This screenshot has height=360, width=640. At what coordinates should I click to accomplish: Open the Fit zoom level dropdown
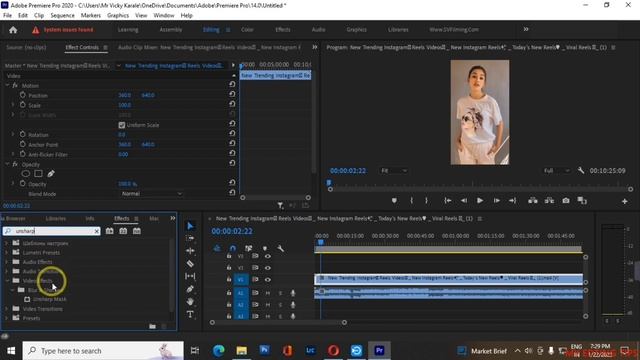393,171
